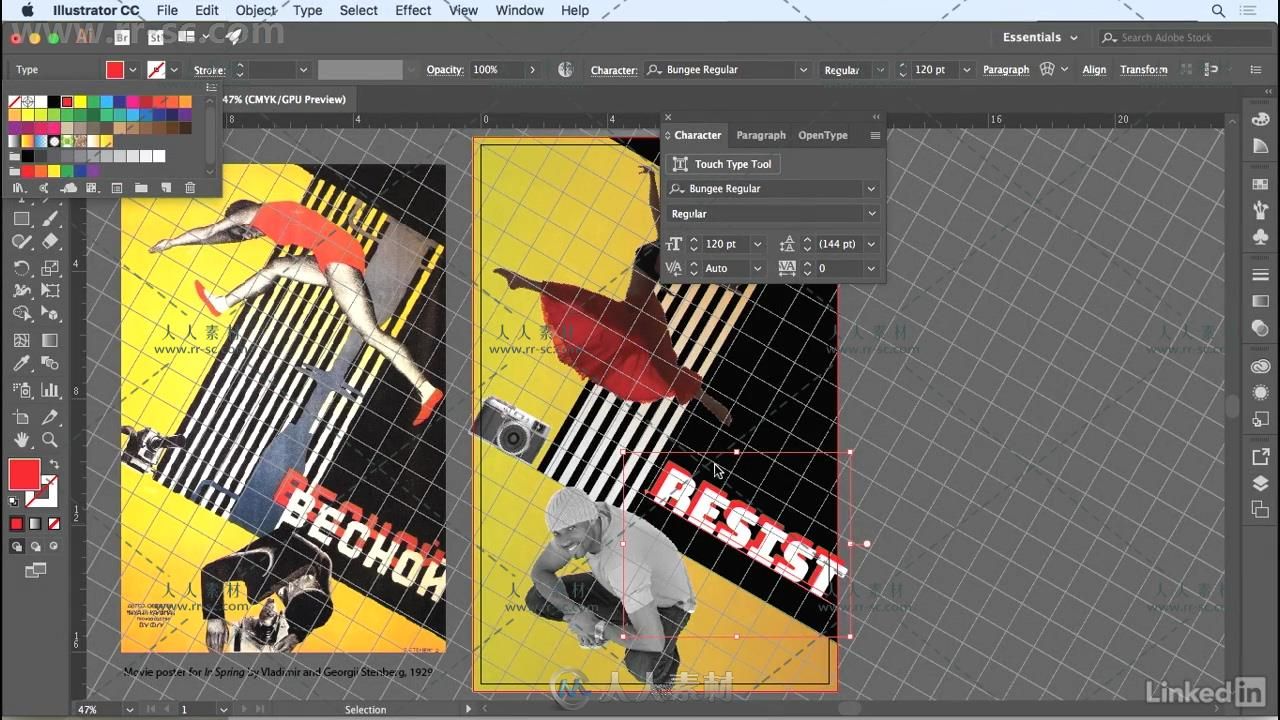This screenshot has width=1280, height=720.
Task: Expand the Essentials workspace switcher
Action: point(1040,37)
